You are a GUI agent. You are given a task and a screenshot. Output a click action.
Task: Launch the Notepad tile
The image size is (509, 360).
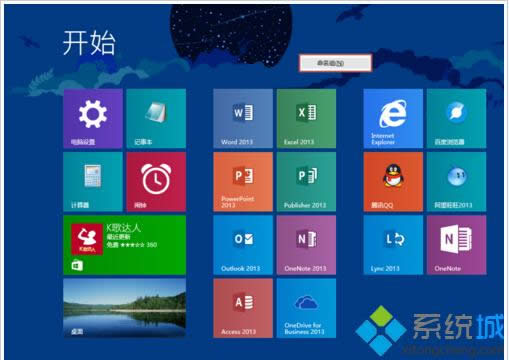click(x=156, y=118)
